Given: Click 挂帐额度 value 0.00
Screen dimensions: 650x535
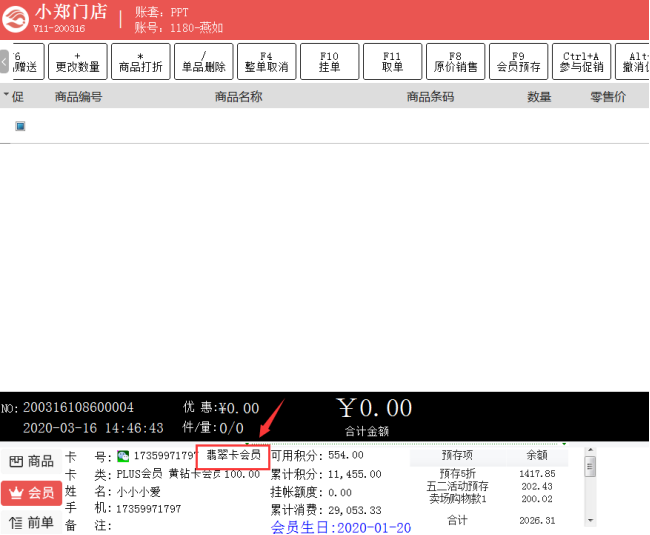Looking at the screenshot, I should tap(340, 492).
